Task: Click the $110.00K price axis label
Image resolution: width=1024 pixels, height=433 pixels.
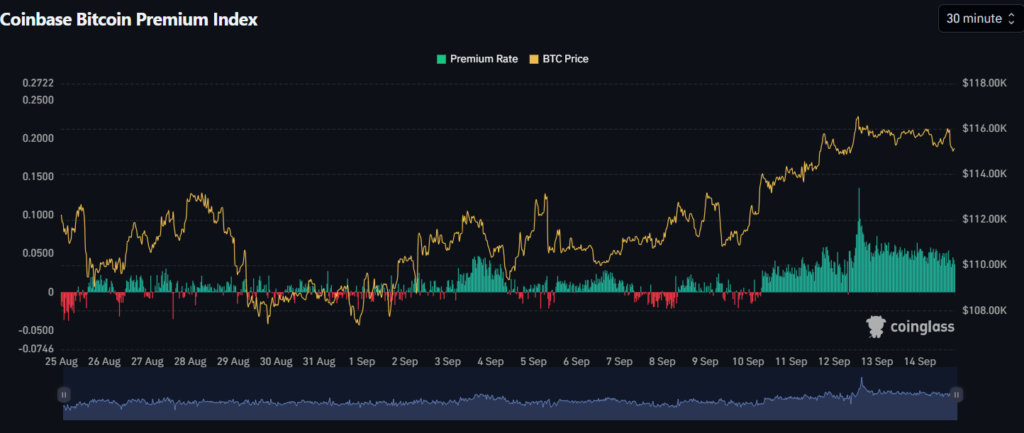Action: click(985, 265)
